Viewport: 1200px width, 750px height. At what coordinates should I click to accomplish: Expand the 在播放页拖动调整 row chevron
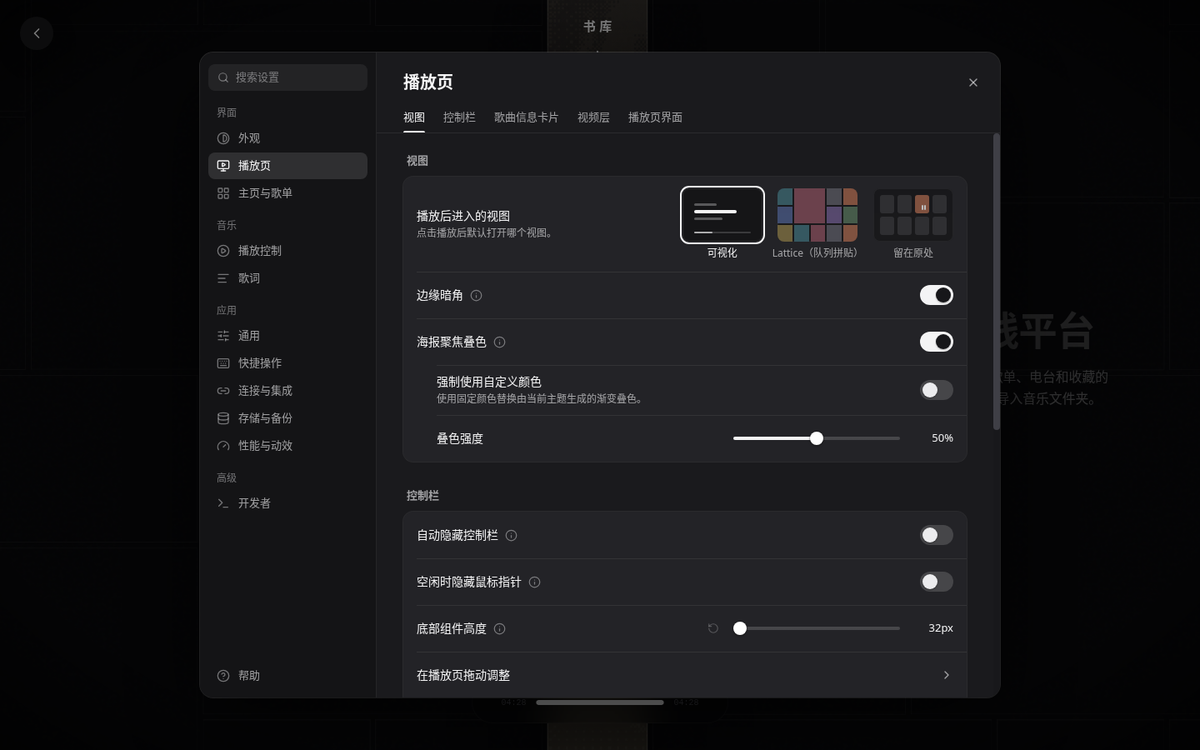(x=946, y=675)
